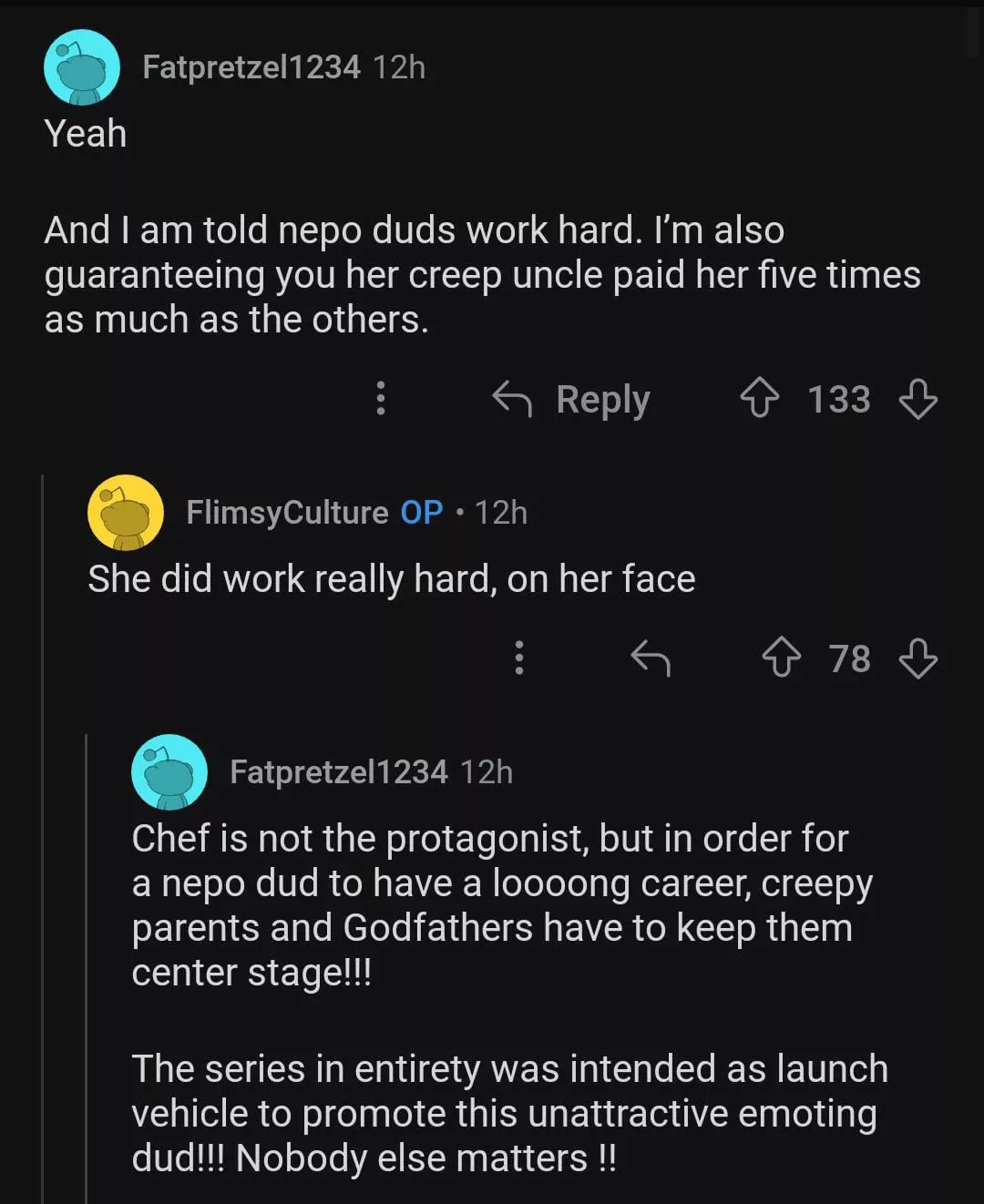This screenshot has width=984, height=1204.
Task: Open three-dot menu on Fatpretzel1234's top comment
Action: [381, 399]
